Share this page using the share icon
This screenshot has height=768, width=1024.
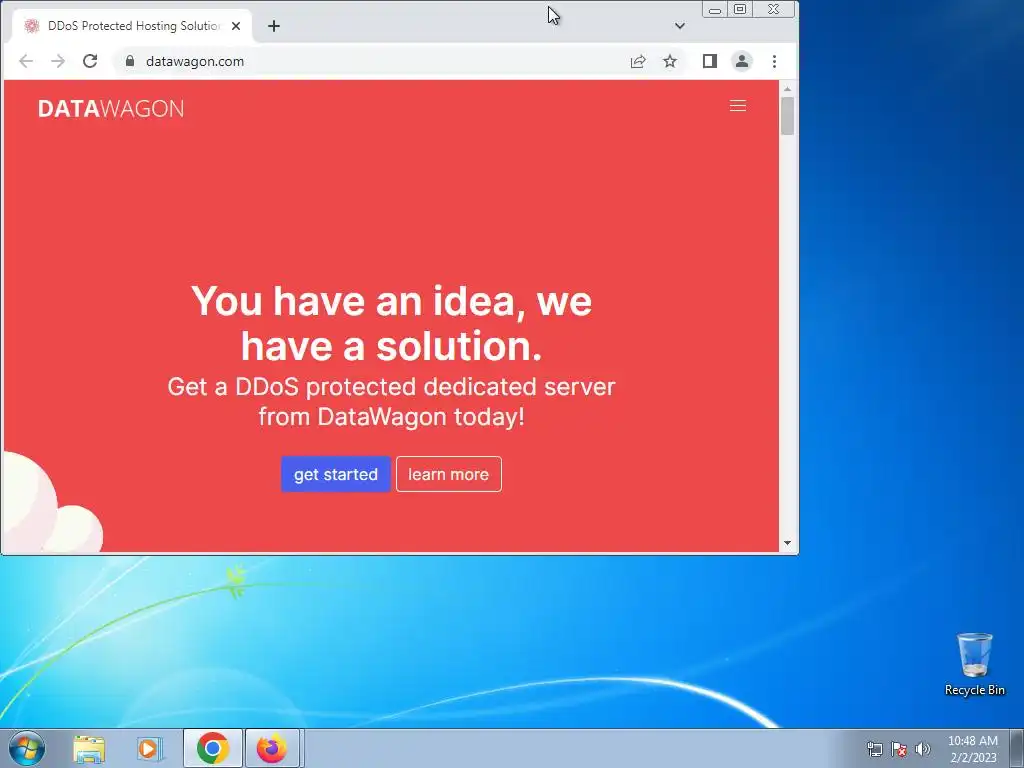638,61
